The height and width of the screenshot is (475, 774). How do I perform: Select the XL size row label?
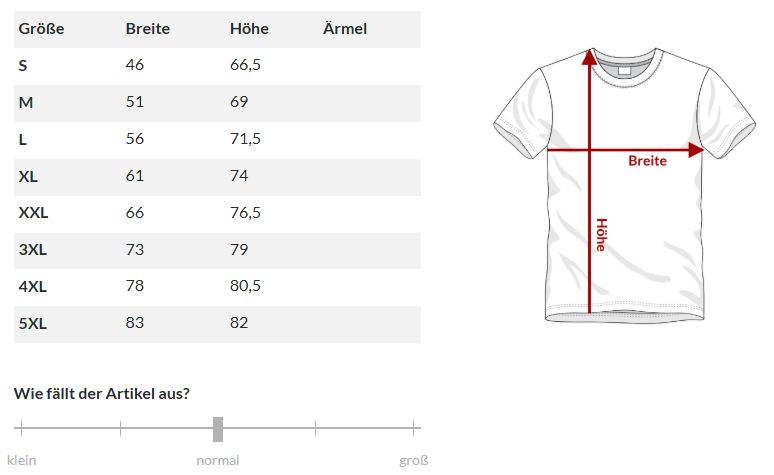click(28, 177)
